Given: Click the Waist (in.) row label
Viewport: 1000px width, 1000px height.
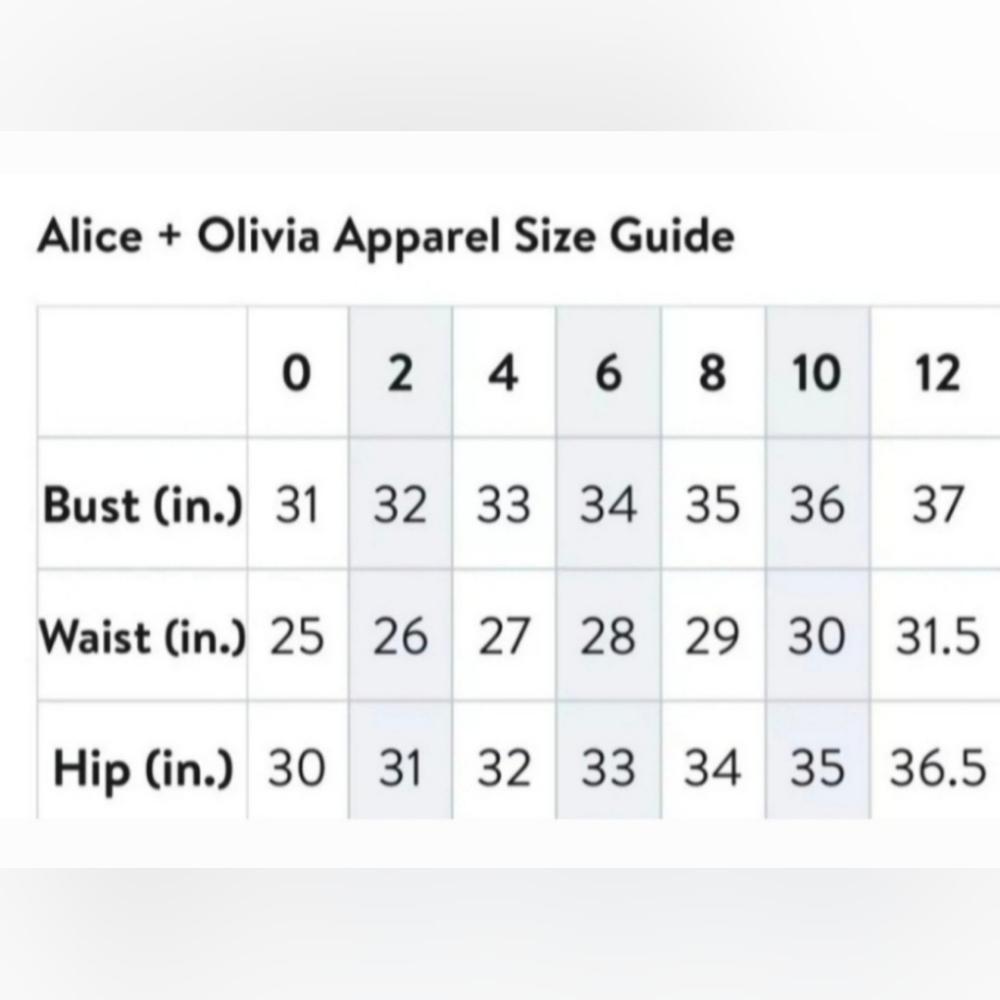Looking at the screenshot, I should coord(143,637).
